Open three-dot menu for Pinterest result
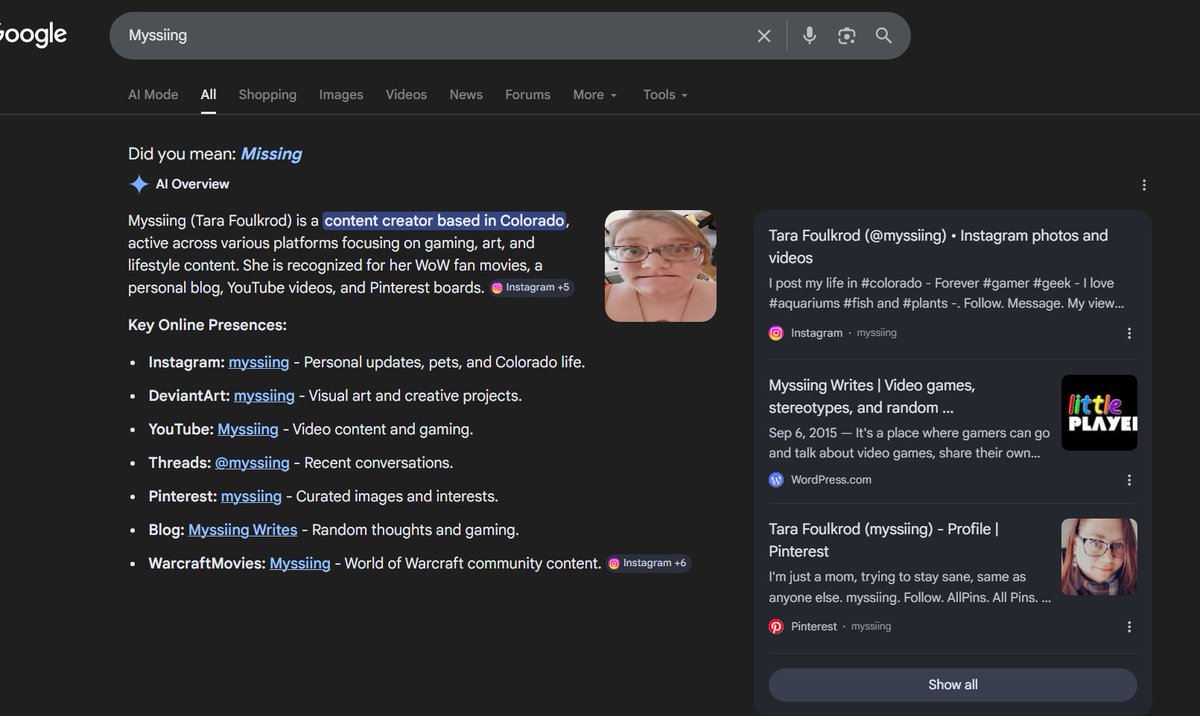 click(1129, 627)
